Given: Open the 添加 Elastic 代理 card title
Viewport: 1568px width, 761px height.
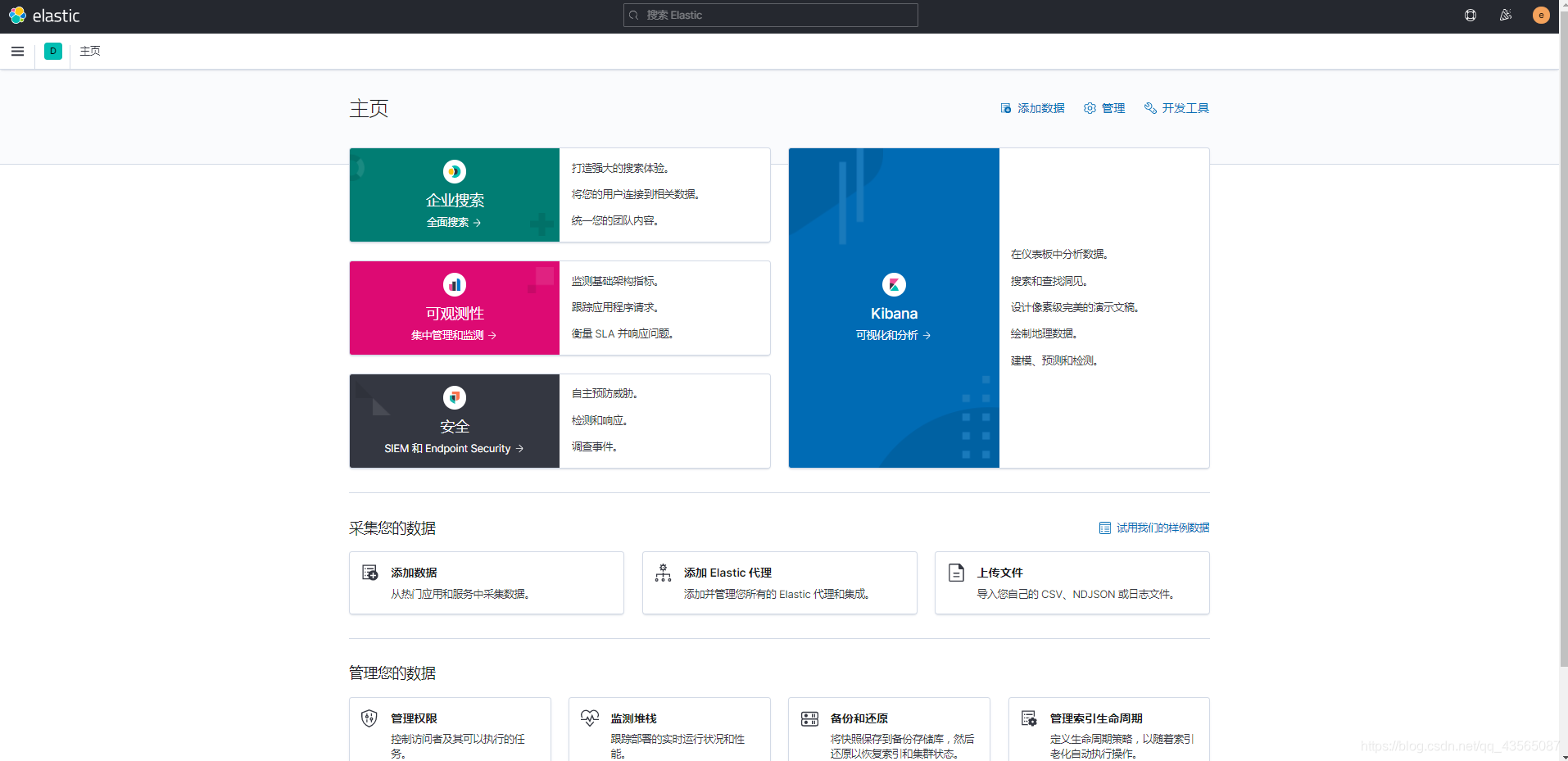Looking at the screenshot, I should (727, 573).
